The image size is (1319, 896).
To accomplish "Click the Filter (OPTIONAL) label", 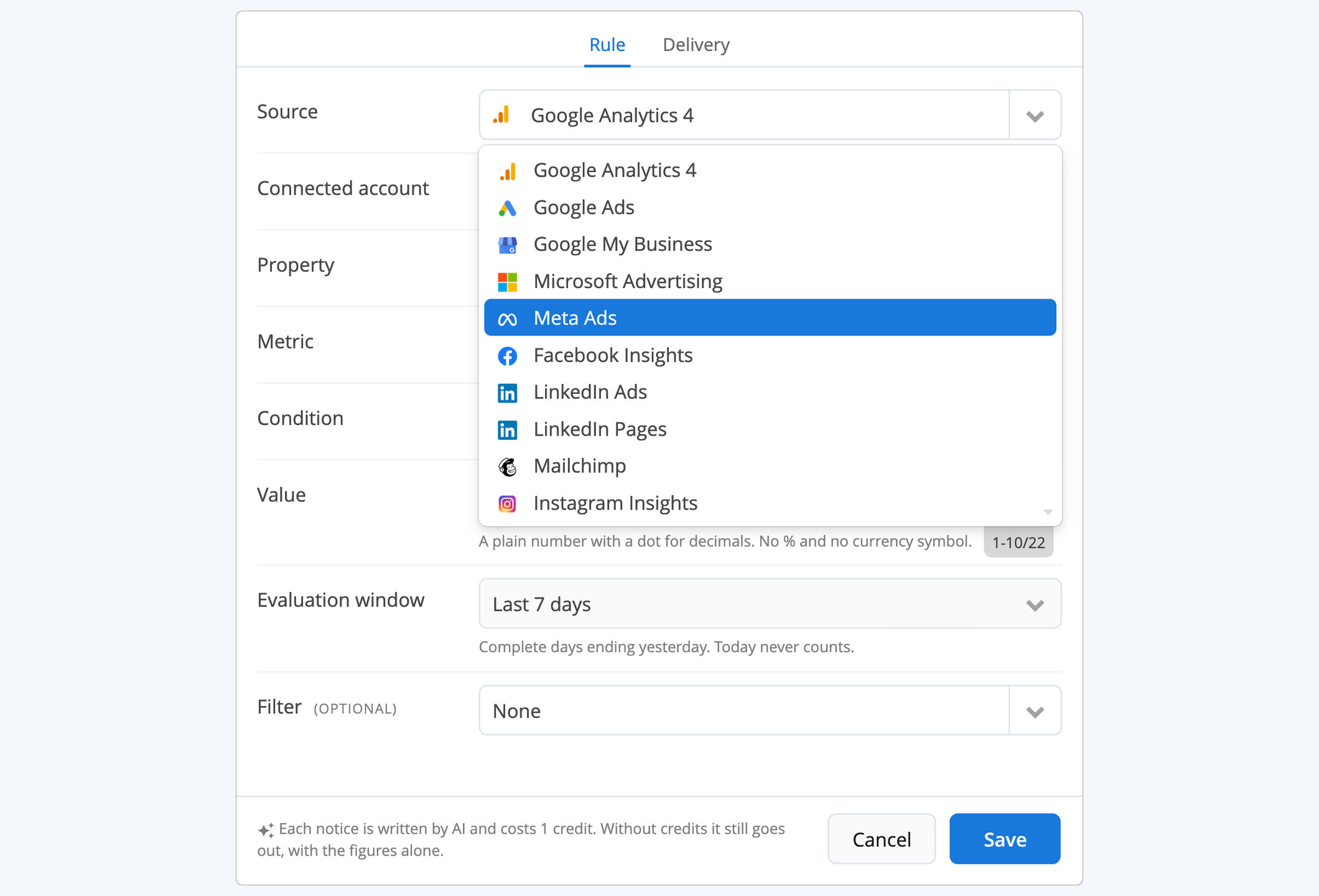I will pos(327,707).
